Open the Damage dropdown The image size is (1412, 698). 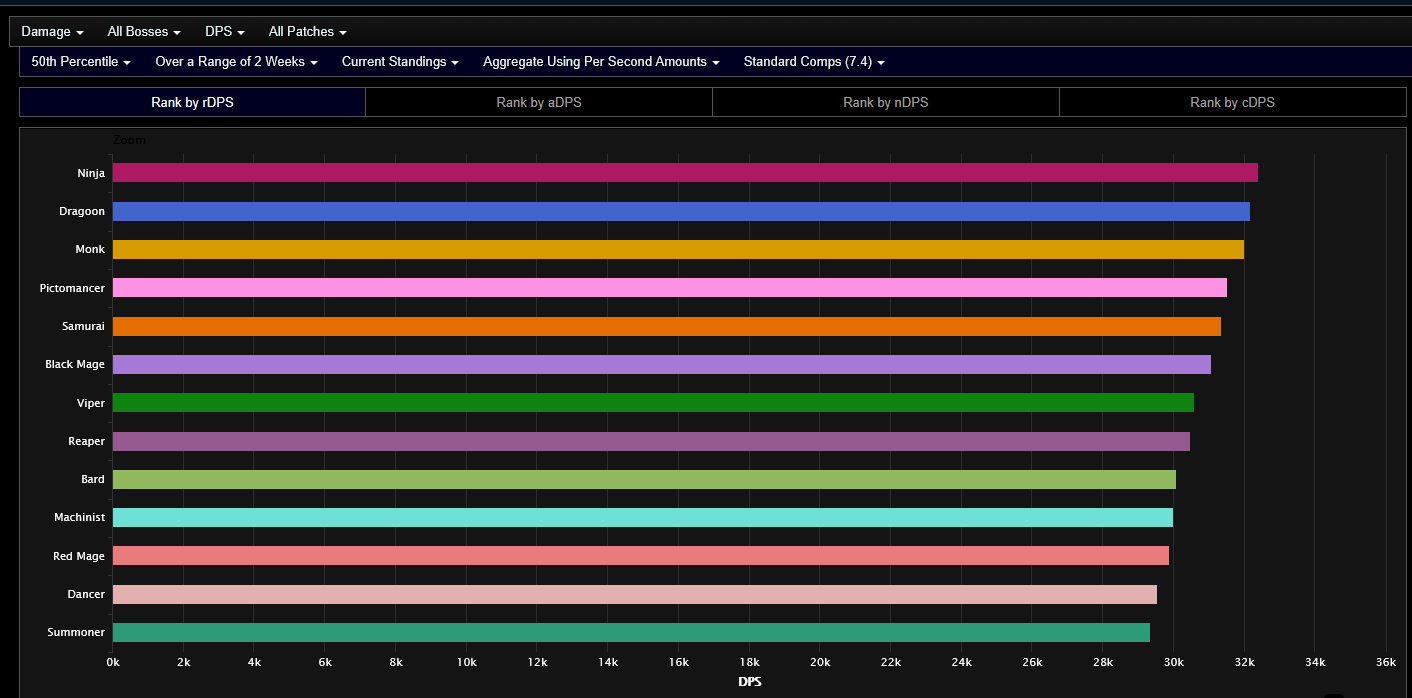click(52, 32)
